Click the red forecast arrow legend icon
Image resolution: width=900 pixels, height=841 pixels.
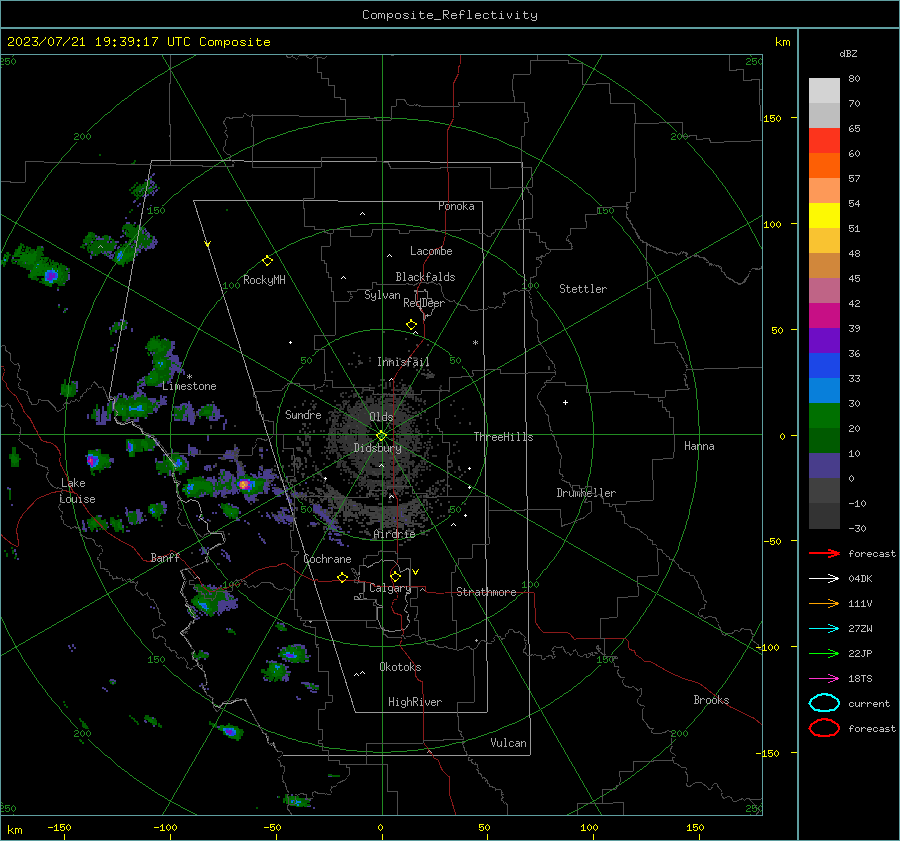tap(824, 553)
